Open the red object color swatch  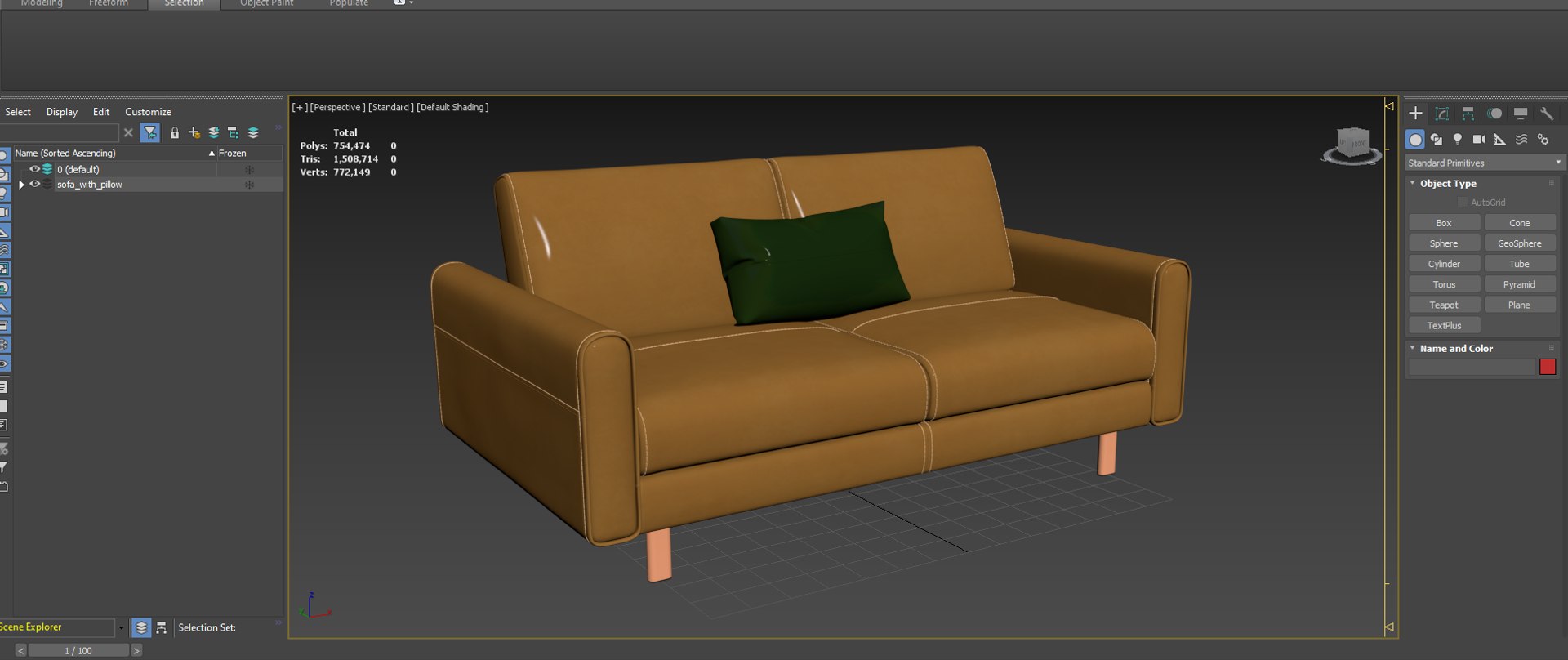pyautogui.click(x=1548, y=367)
